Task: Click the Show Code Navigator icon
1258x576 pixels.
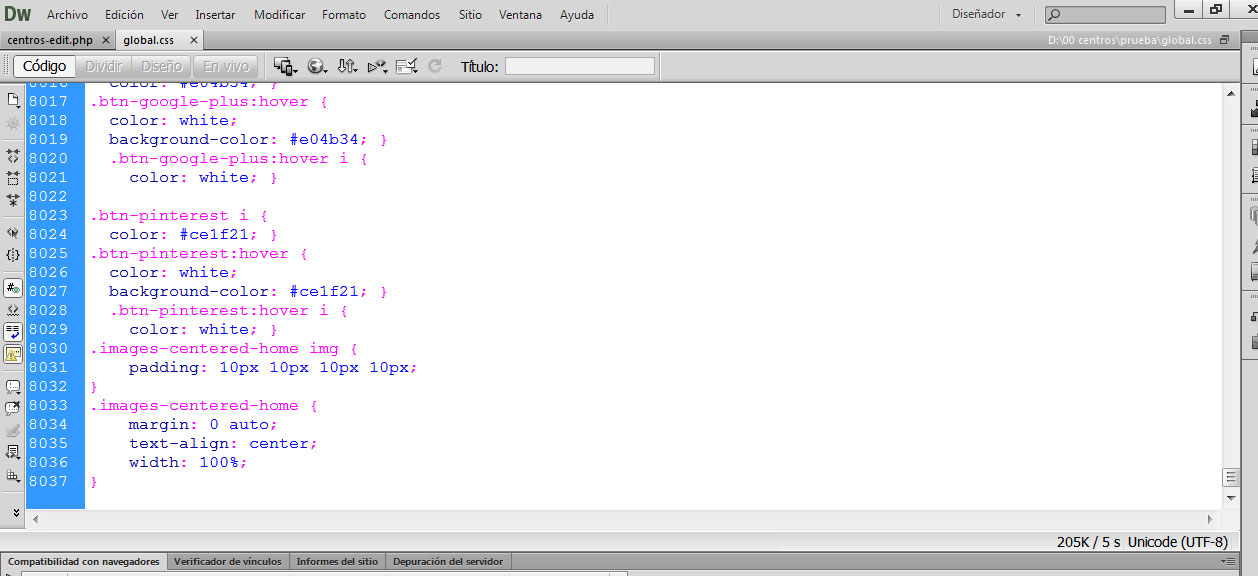Action: click(13, 124)
